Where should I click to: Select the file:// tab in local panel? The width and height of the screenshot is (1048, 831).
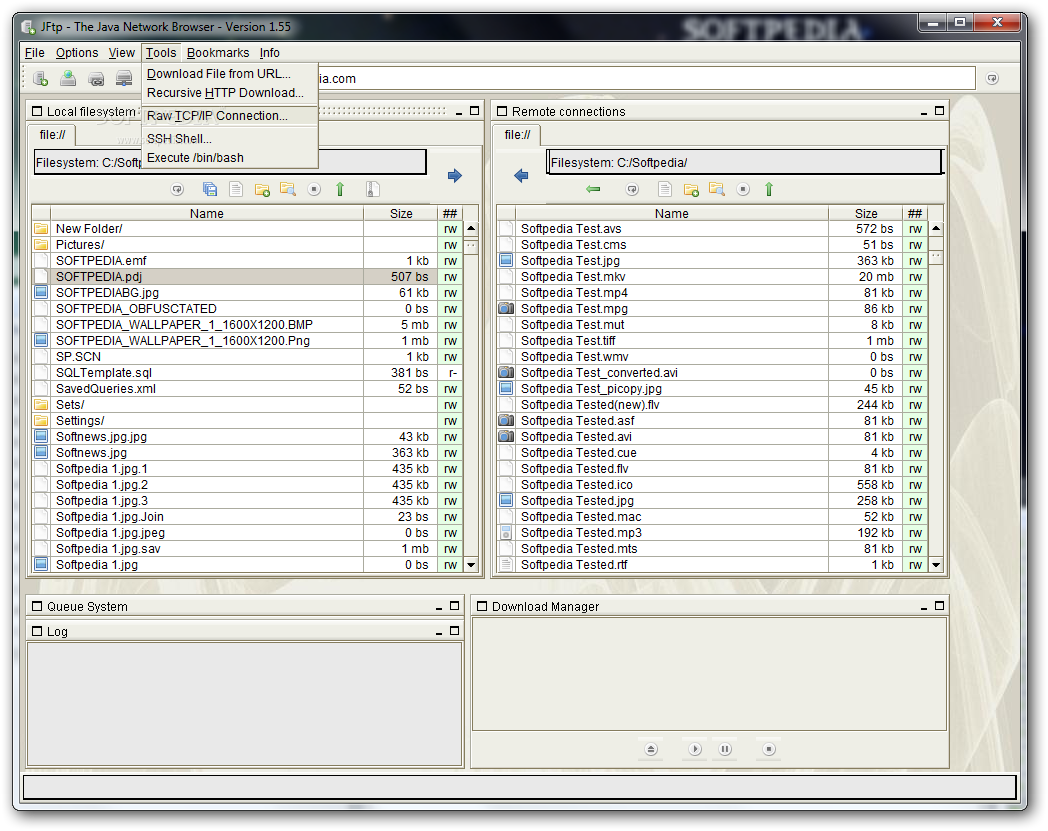click(x=52, y=135)
